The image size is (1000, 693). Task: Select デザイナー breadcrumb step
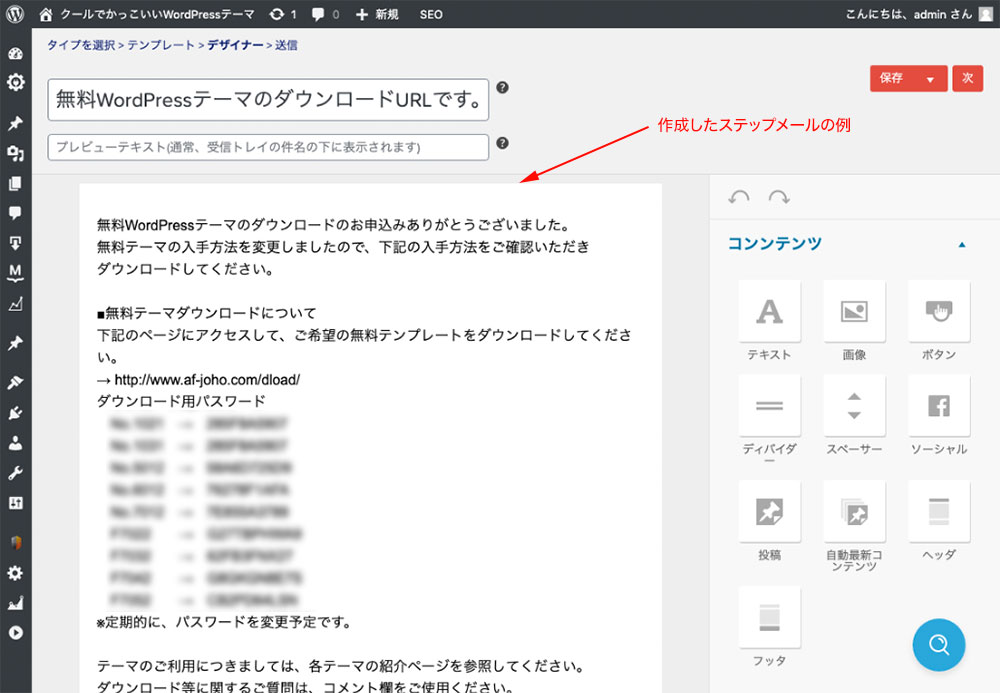pos(235,45)
